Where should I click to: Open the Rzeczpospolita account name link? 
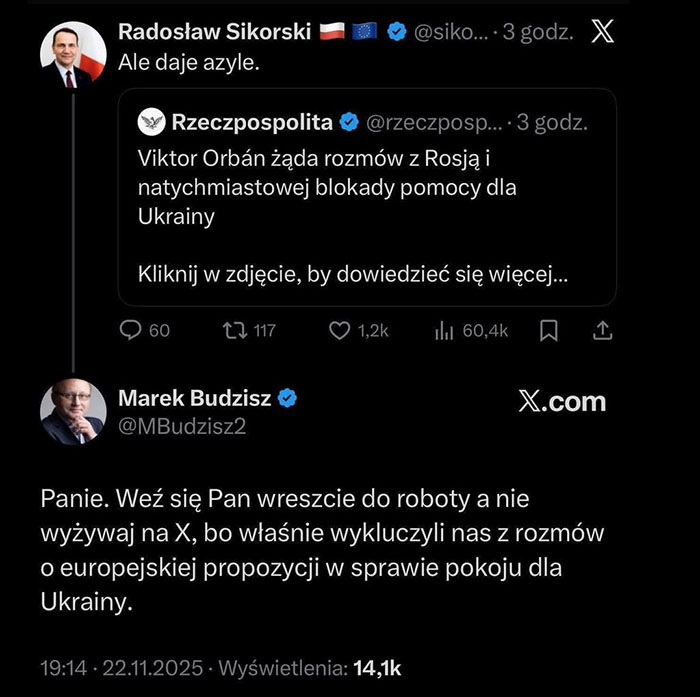click(252, 123)
